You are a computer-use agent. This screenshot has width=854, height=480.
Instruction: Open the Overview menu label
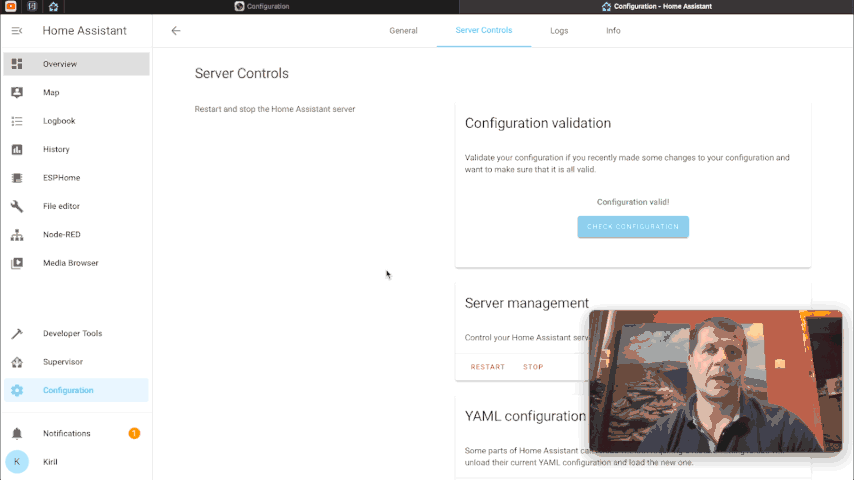click(60, 64)
